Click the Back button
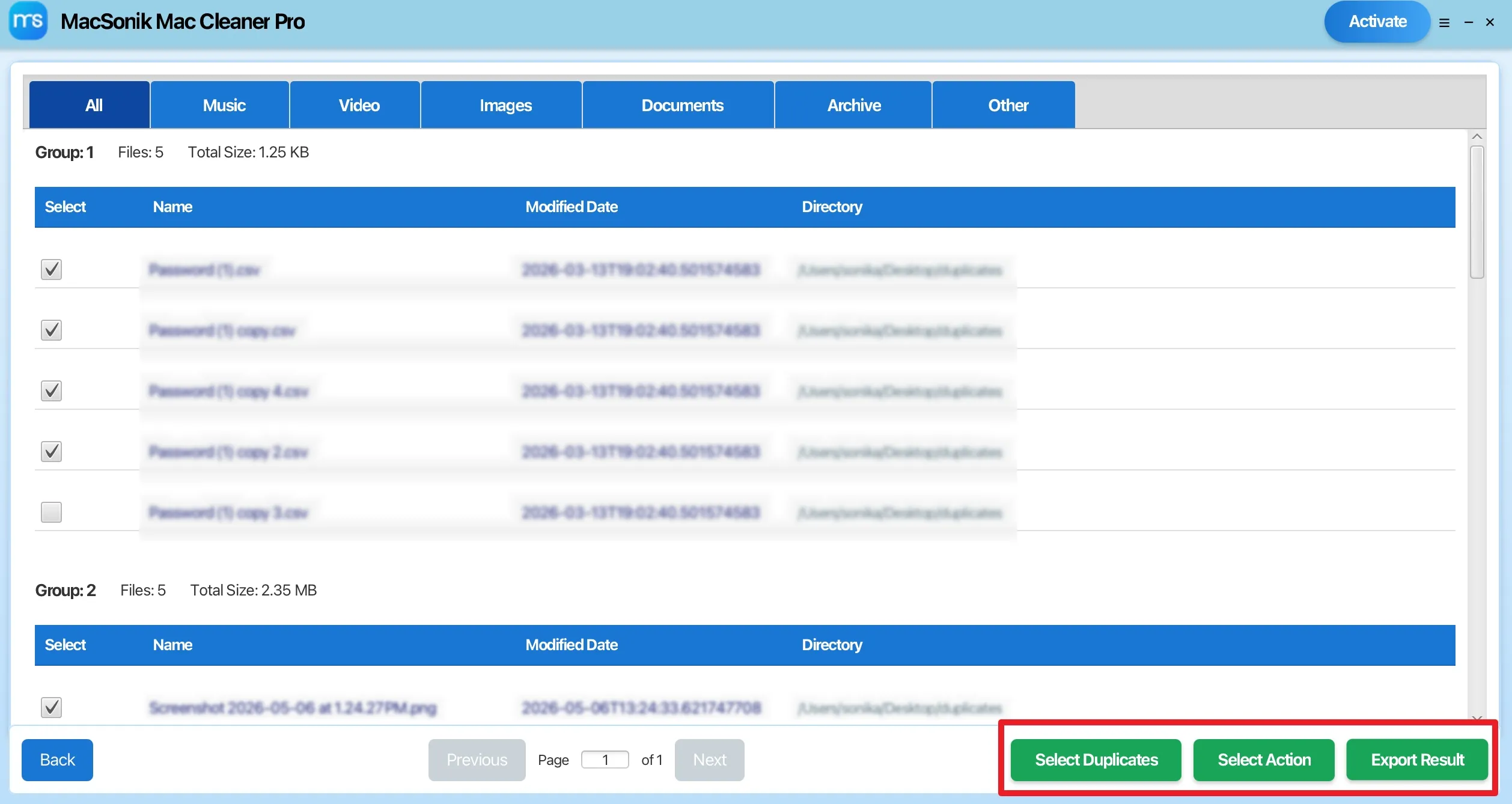The height and width of the screenshot is (804, 1512). pyautogui.click(x=58, y=760)
